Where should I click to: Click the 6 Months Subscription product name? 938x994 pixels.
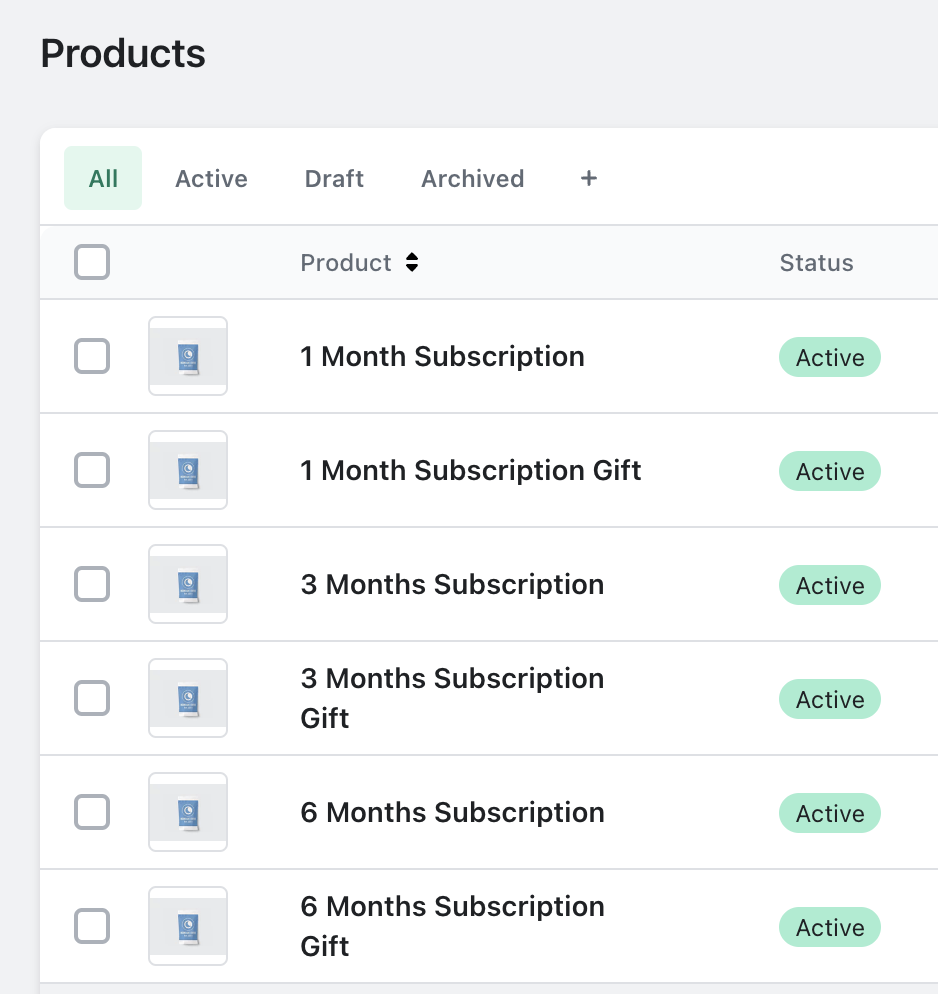(452, 812)
